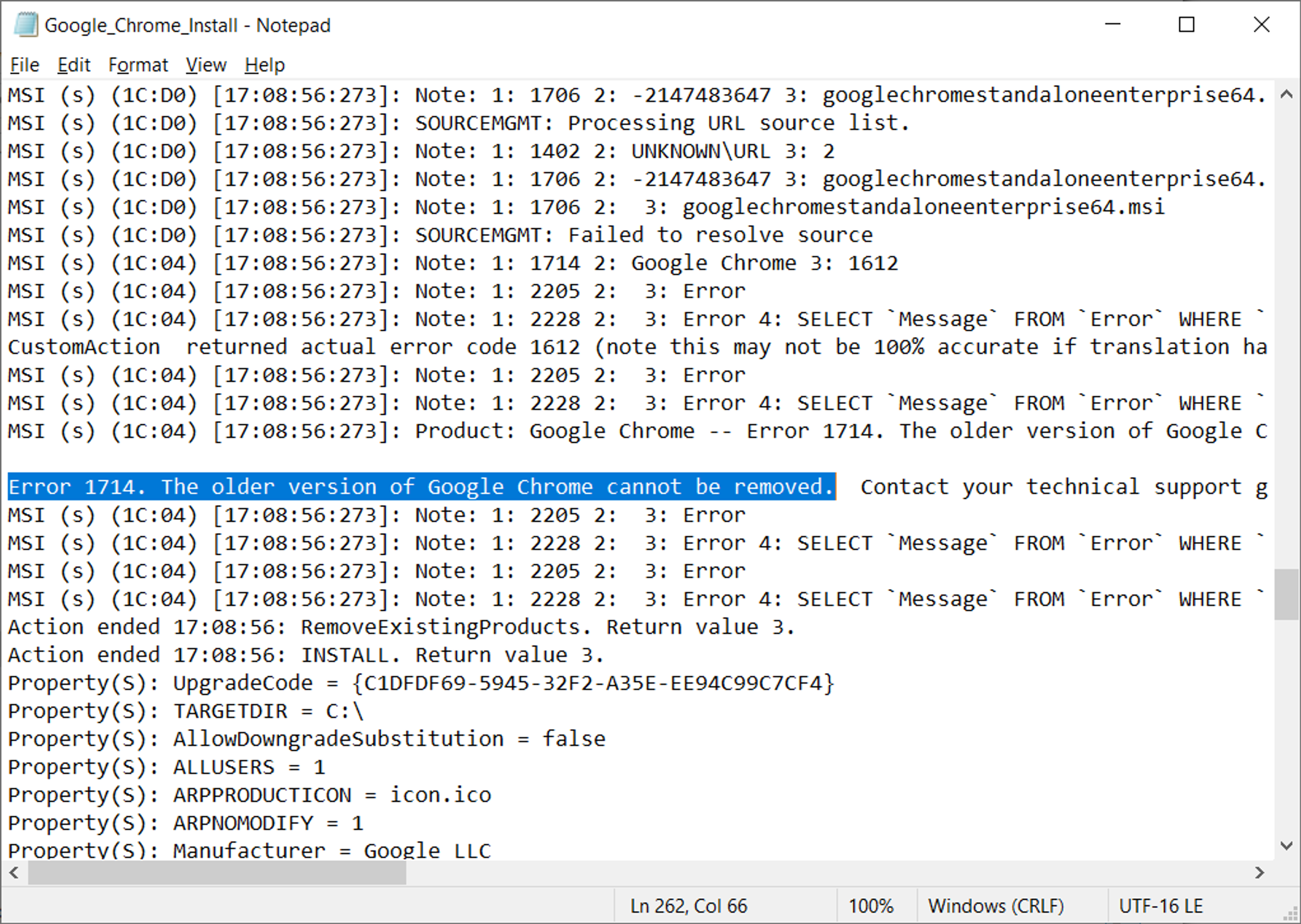Maximize the Notepad window

1186,24
